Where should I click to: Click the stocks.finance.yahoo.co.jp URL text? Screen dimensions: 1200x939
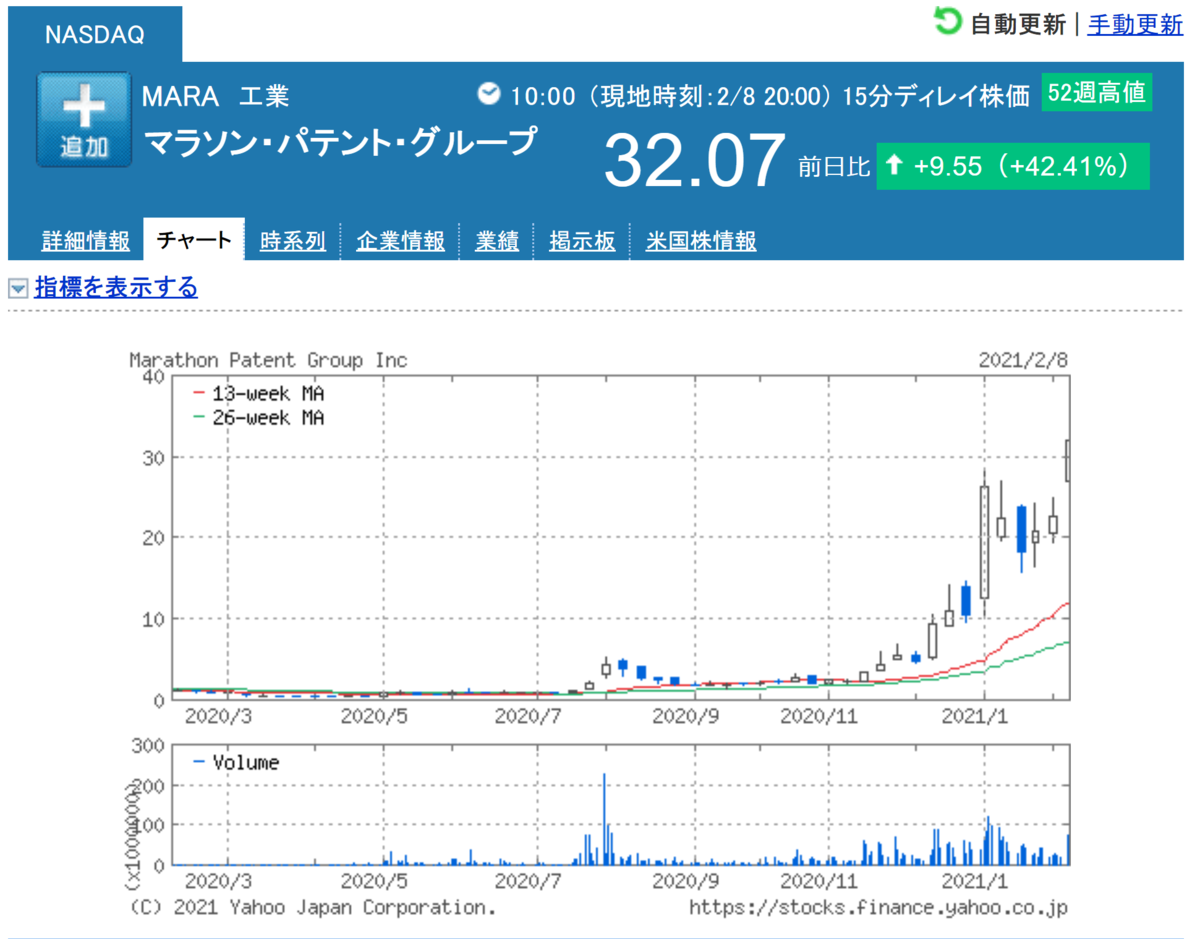click(x=879, y=908)
